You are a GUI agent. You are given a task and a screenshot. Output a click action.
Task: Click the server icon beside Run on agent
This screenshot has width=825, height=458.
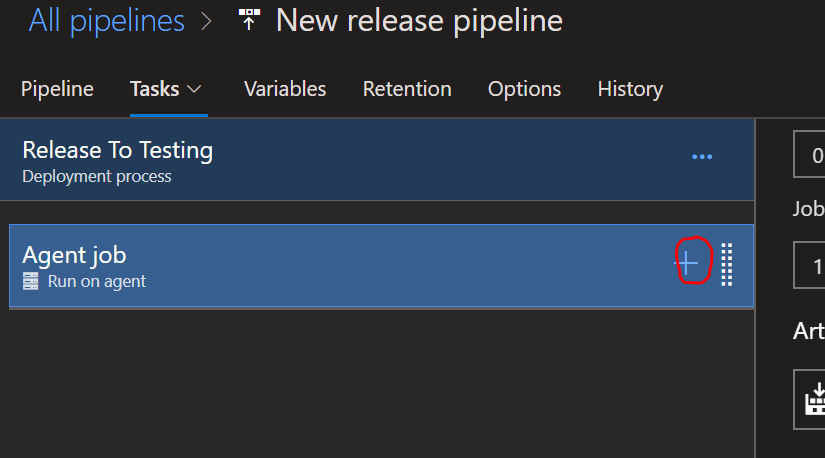click(31, 282)
